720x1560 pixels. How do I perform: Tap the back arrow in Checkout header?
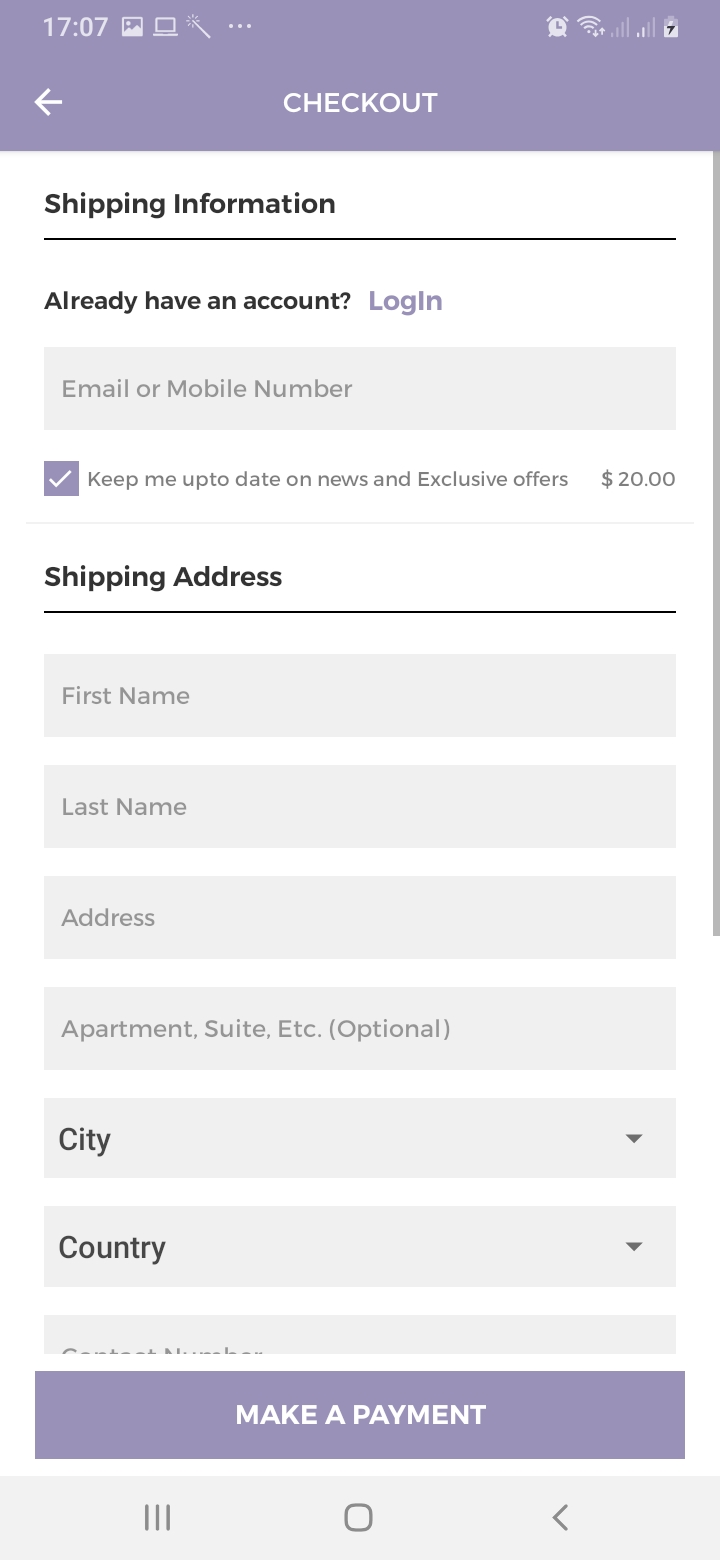48,102
